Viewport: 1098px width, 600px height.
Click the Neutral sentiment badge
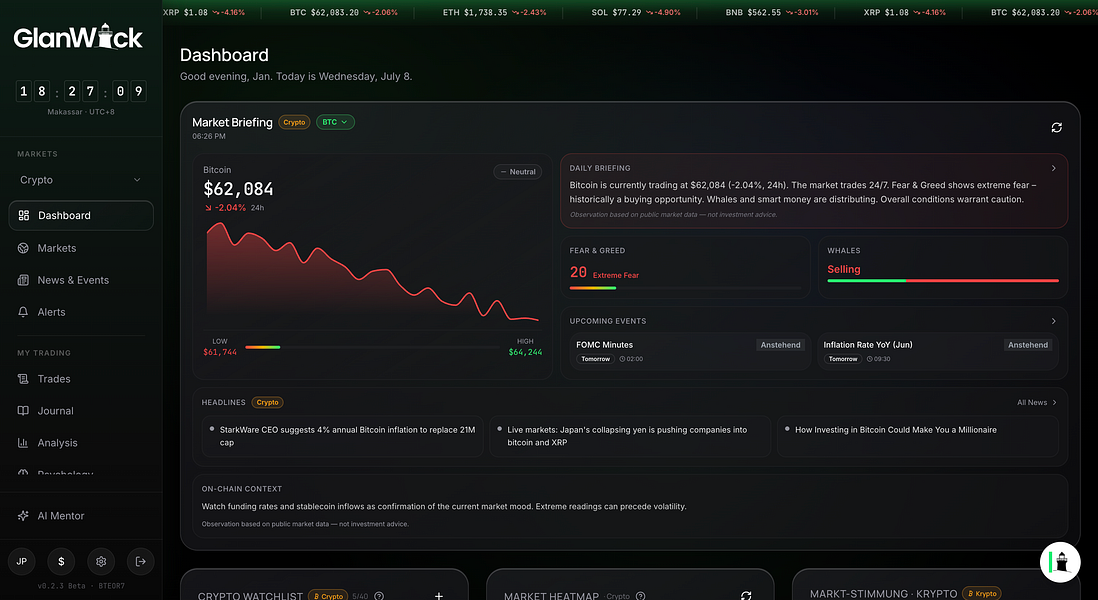coord(517,172)
